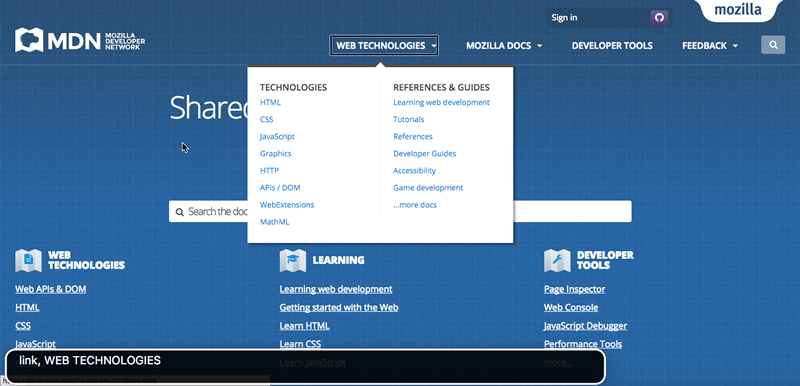Select MathML in the dropdown
Viewport: 800px width, 386px height.
click(274, 222)
